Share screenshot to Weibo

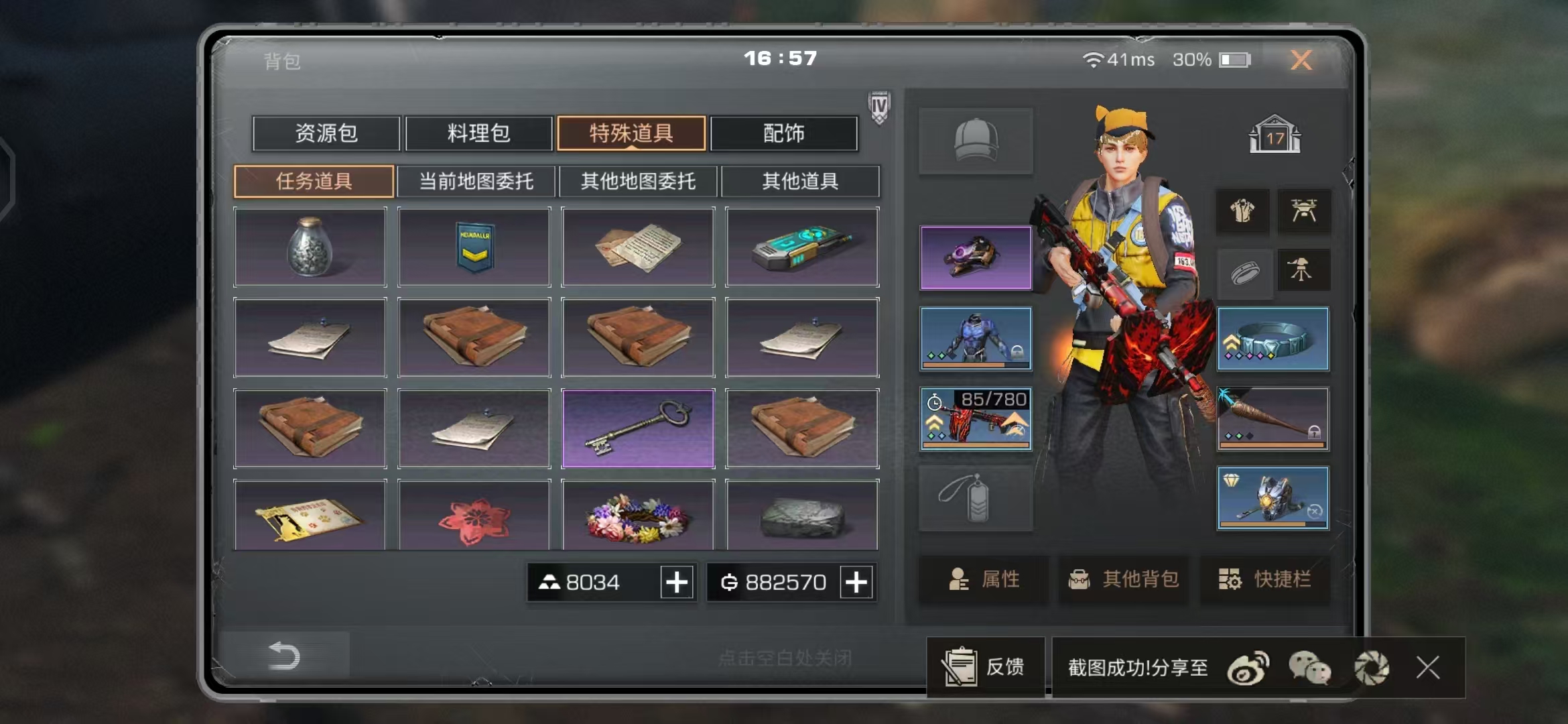click(1248, 668)
